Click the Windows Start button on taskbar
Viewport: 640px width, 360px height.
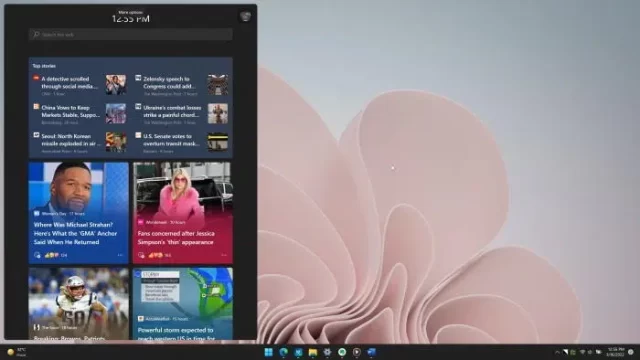[269, 352]
